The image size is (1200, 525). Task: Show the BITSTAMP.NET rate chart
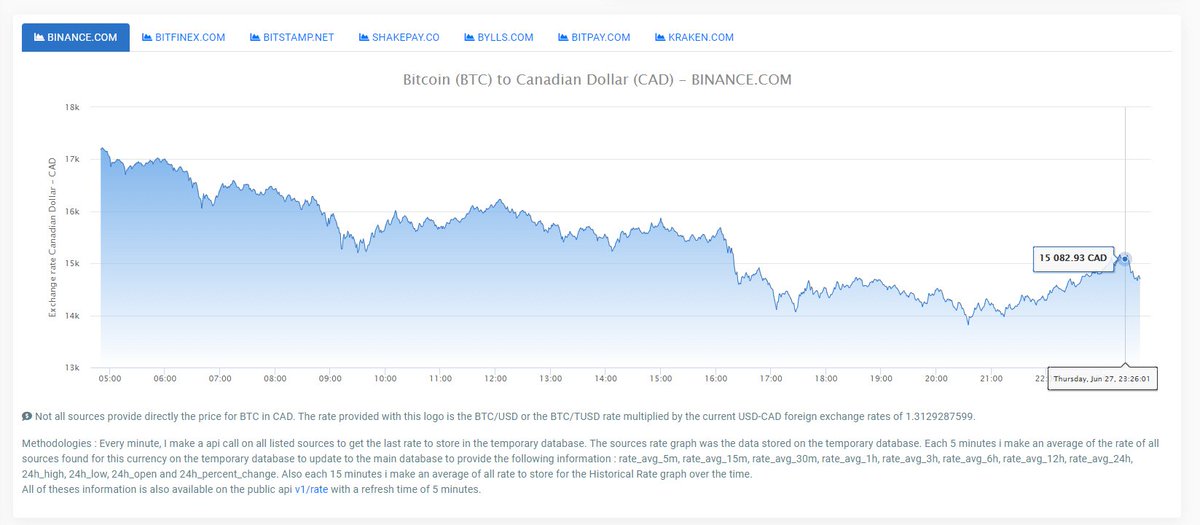(x=292, y=38)
